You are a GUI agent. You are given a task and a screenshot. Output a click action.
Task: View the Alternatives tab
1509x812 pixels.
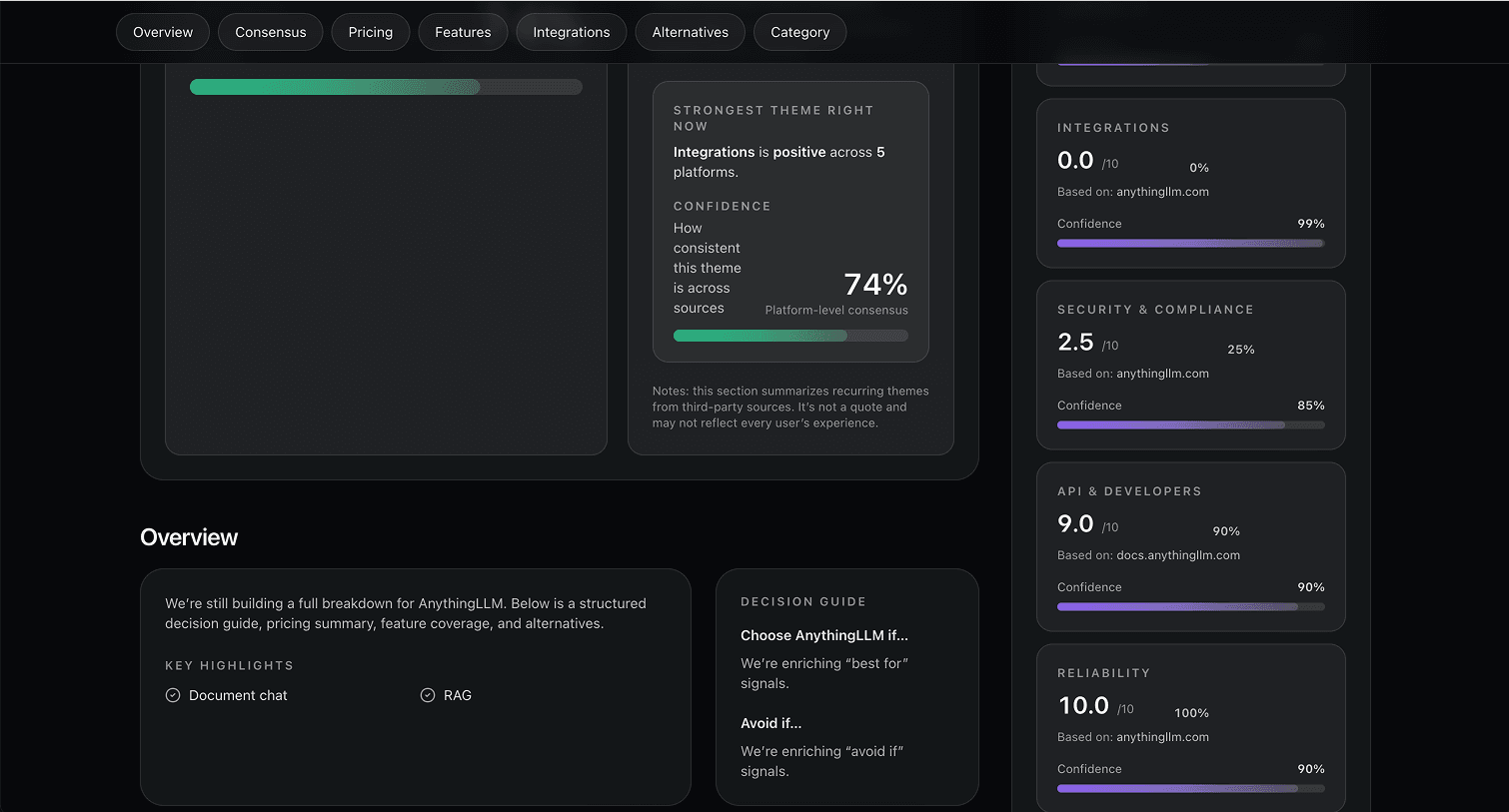tap(690, 32)
